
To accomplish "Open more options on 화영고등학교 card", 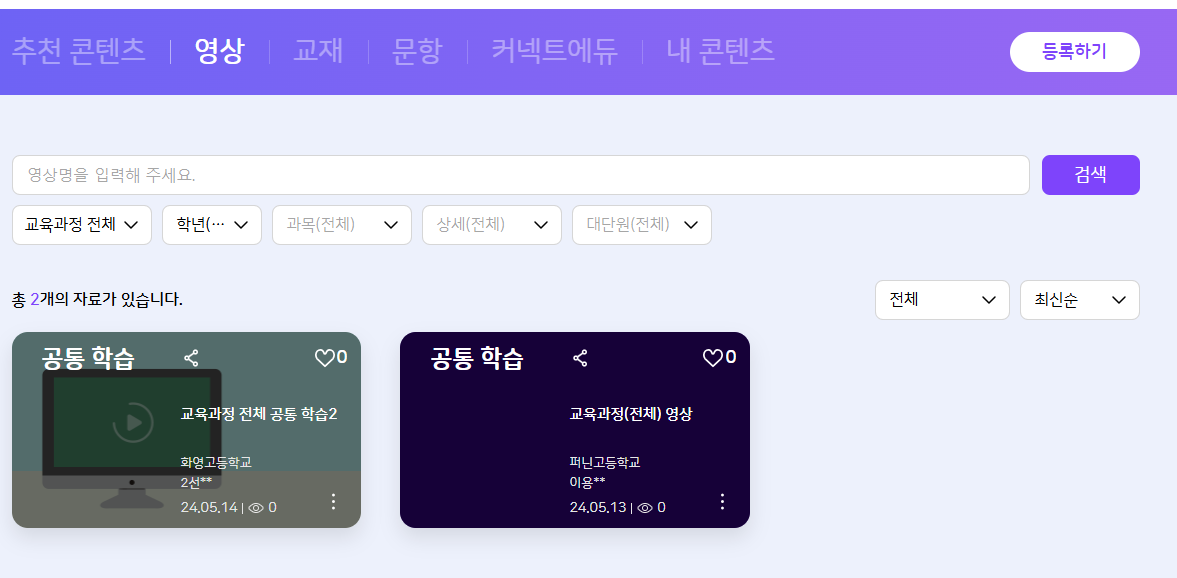I will [x=334, y=501].
